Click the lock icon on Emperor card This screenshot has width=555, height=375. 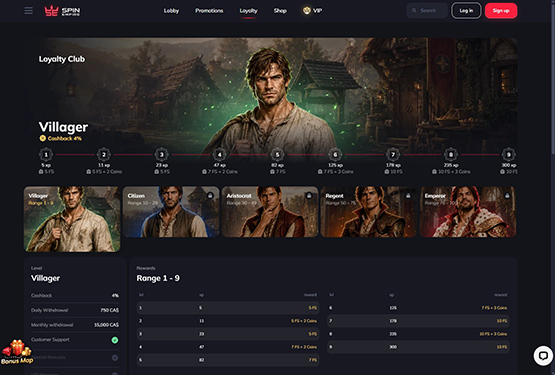(507, 195)
